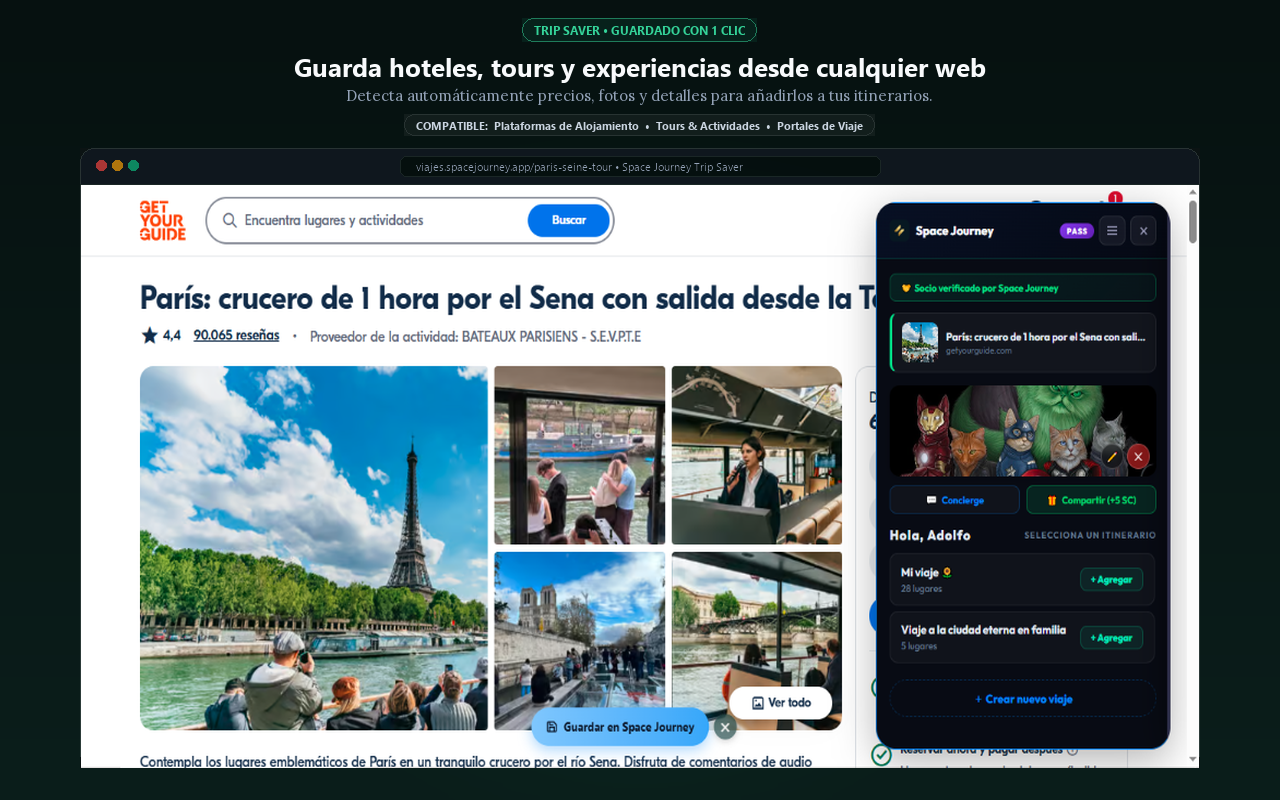Close the Space Journey panel
Image resolution: width=1280 pixels, height=800 pixels.
point(1144,231)
